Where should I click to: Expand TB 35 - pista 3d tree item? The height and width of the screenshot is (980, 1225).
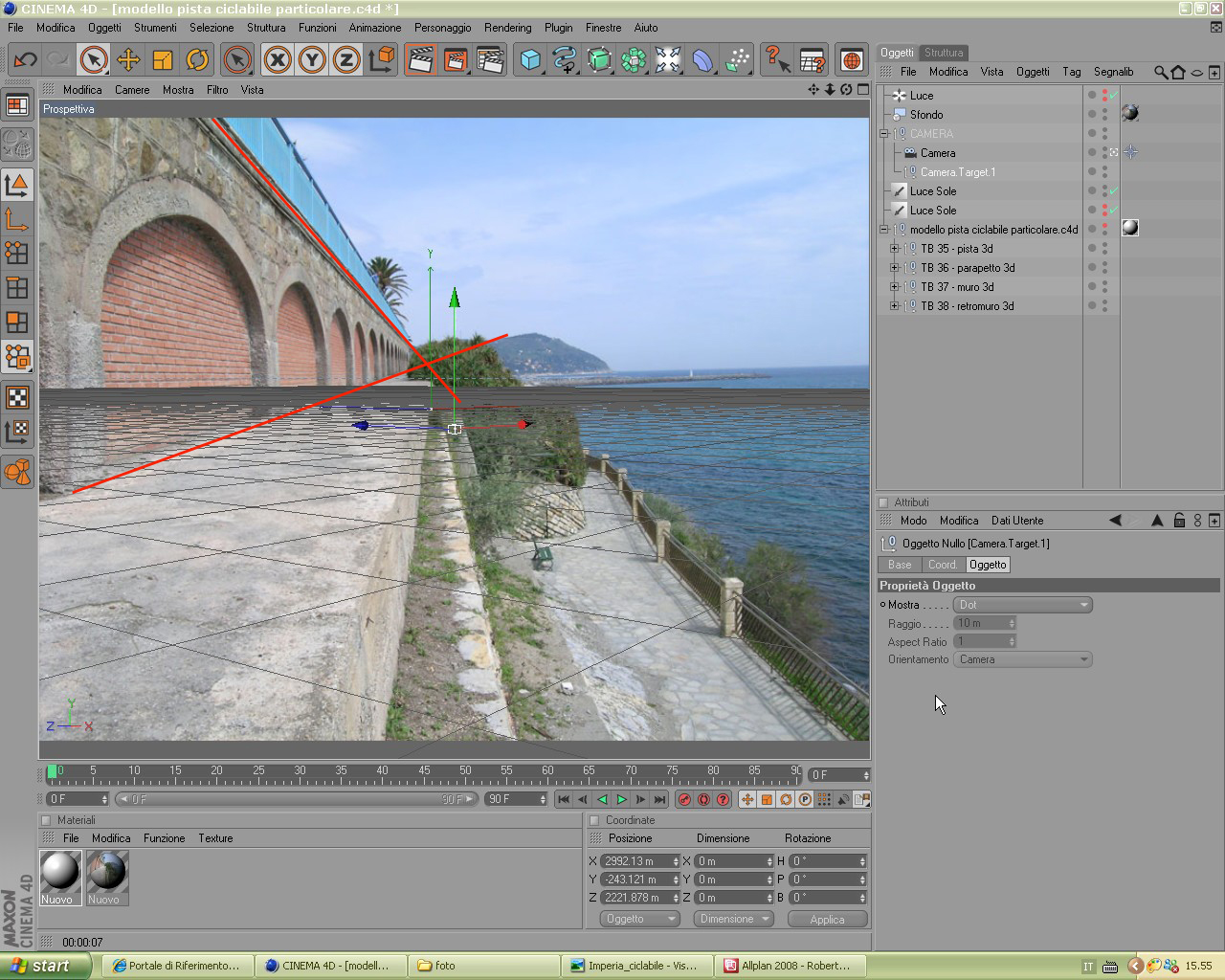pyautogui.click(x=895, y=249)
